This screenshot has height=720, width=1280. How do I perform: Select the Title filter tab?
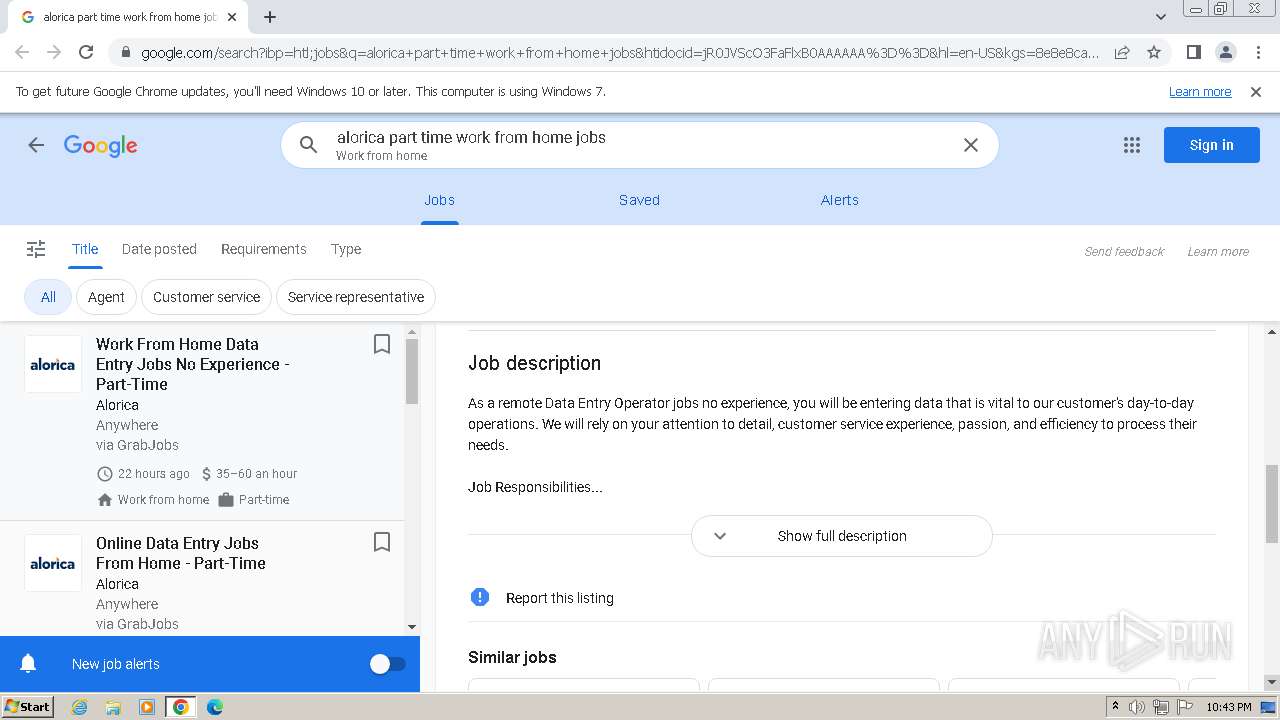[x=85, y=249]
